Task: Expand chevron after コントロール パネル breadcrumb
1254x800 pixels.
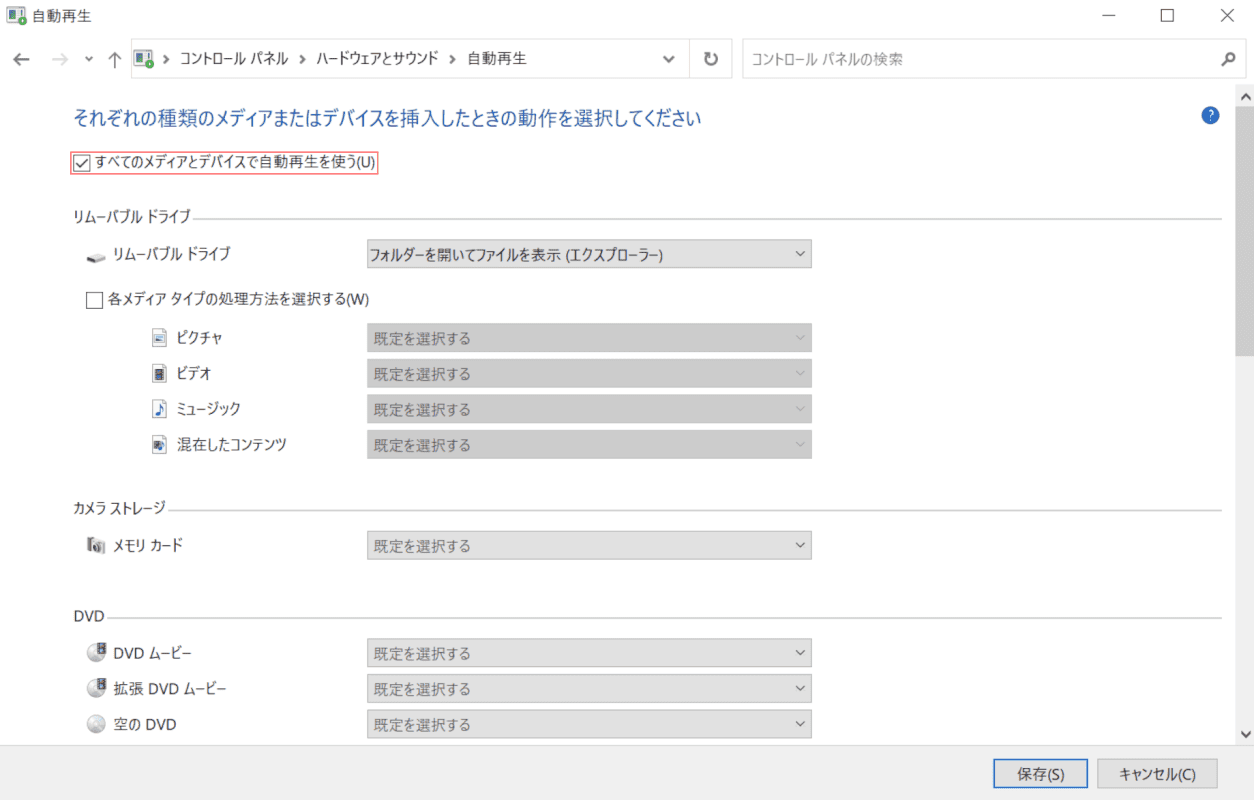Action: click(x=302, y=59)
